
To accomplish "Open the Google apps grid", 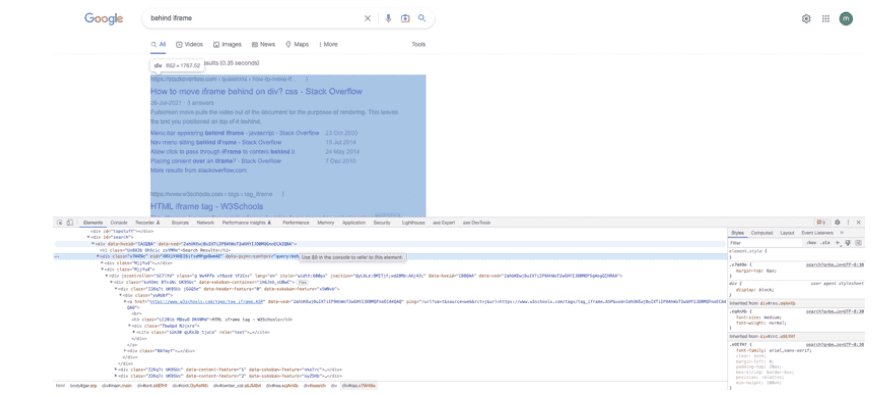I will (825, 19).
